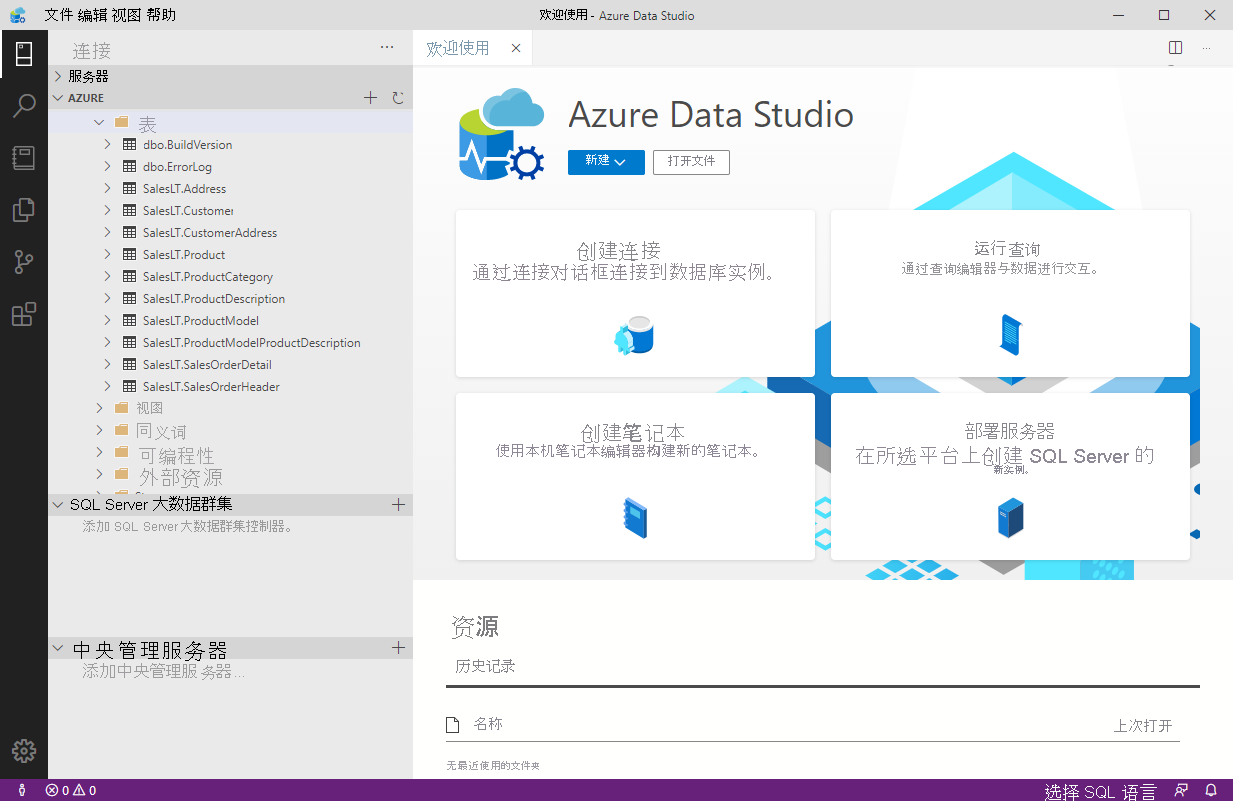Click 选择 SQL 语言 in the status bar

click(x=1100, y=790)
